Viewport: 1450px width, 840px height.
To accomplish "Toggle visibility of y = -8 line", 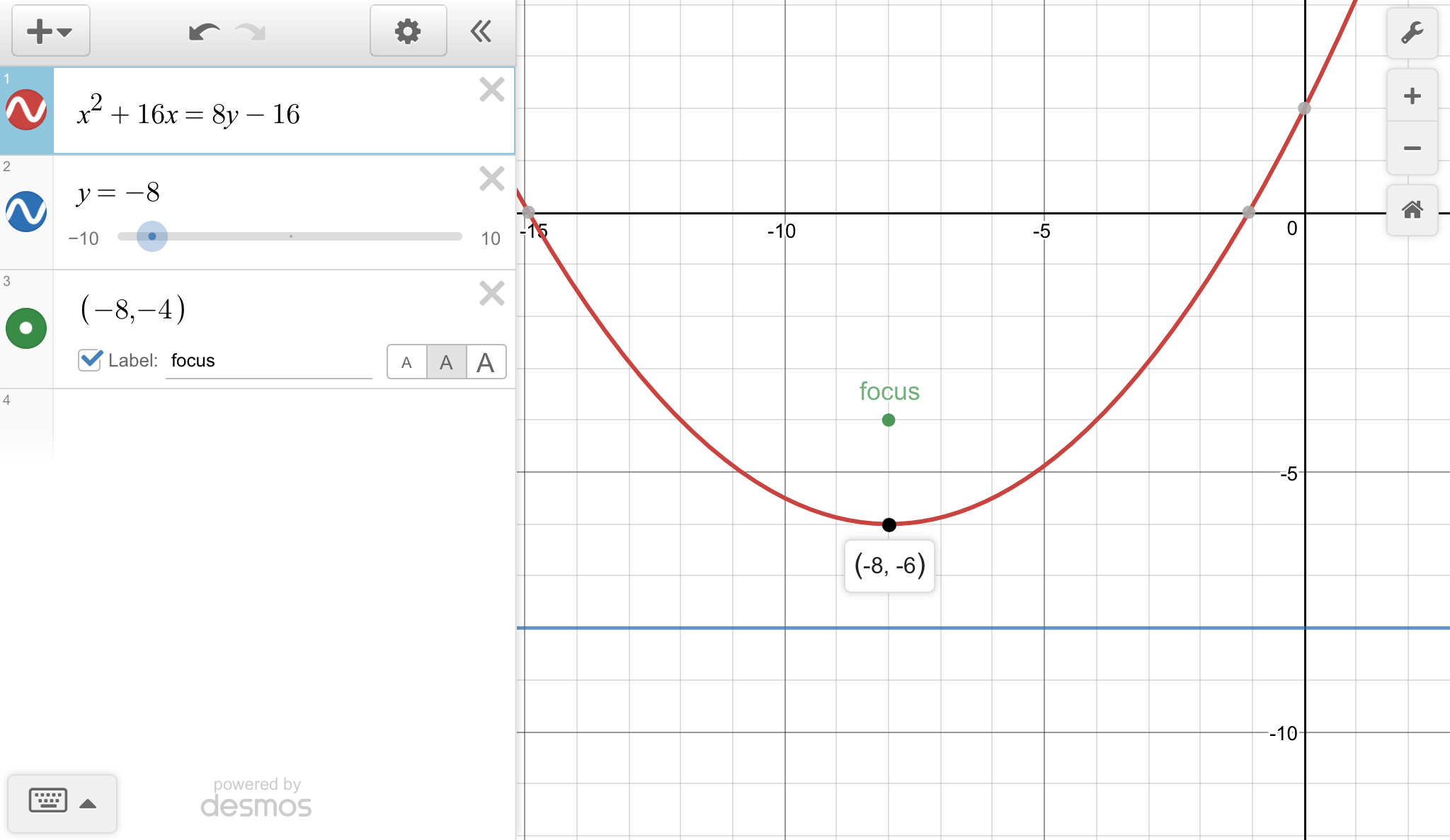I will (x=26, y=212).
